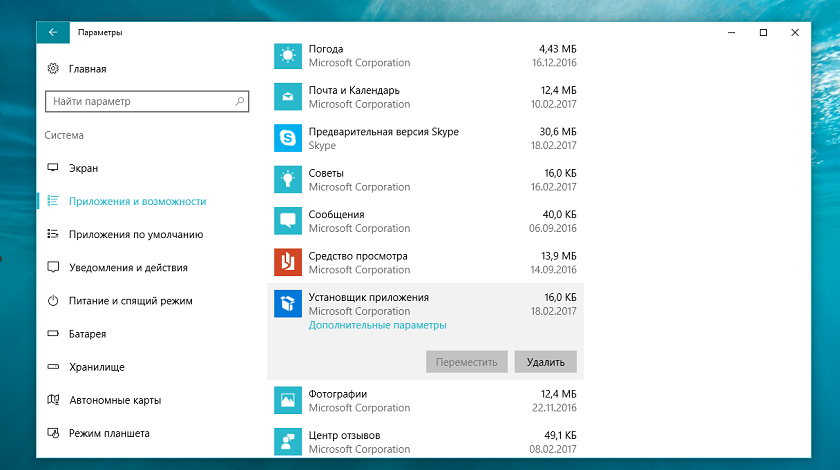
Task: Click the Почта и Календарь envelope icon
Action: (288, 96)
